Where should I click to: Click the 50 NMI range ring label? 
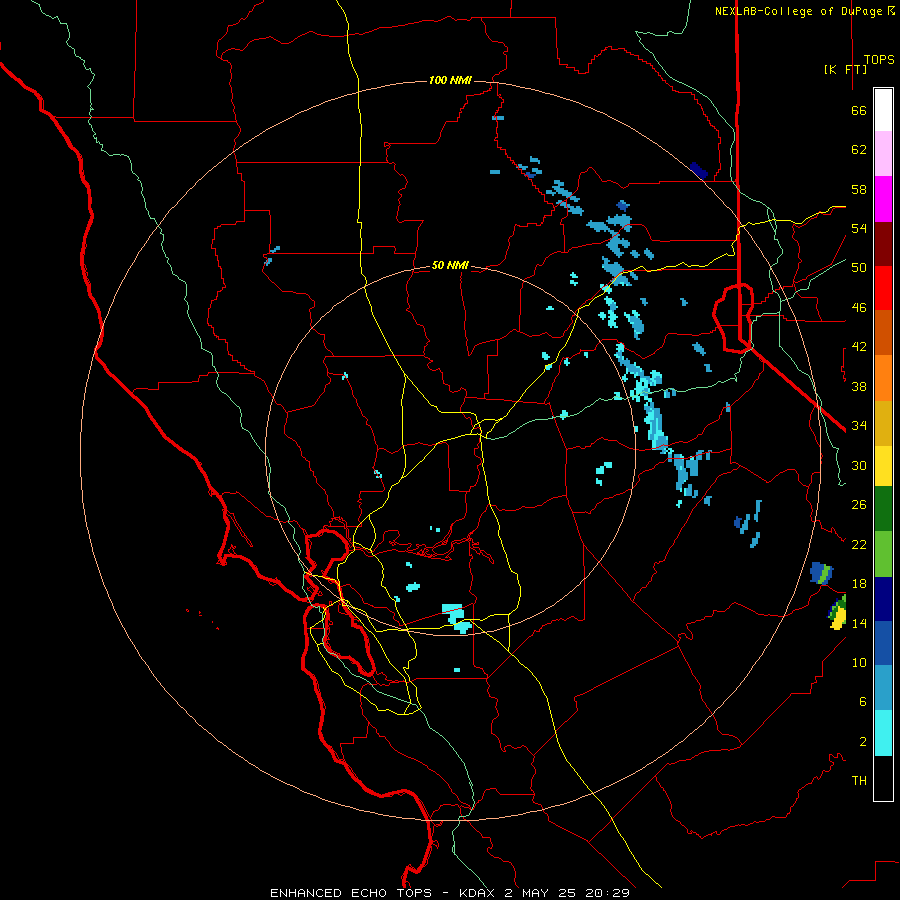coord(450,265)
